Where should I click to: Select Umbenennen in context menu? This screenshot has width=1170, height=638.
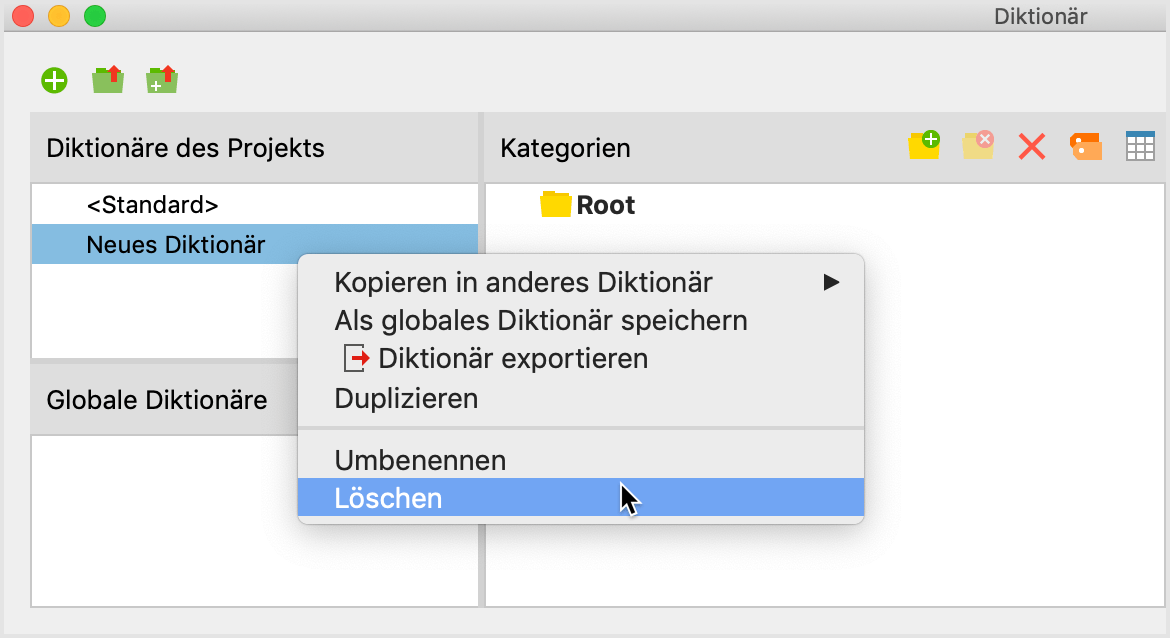[581, 460]
